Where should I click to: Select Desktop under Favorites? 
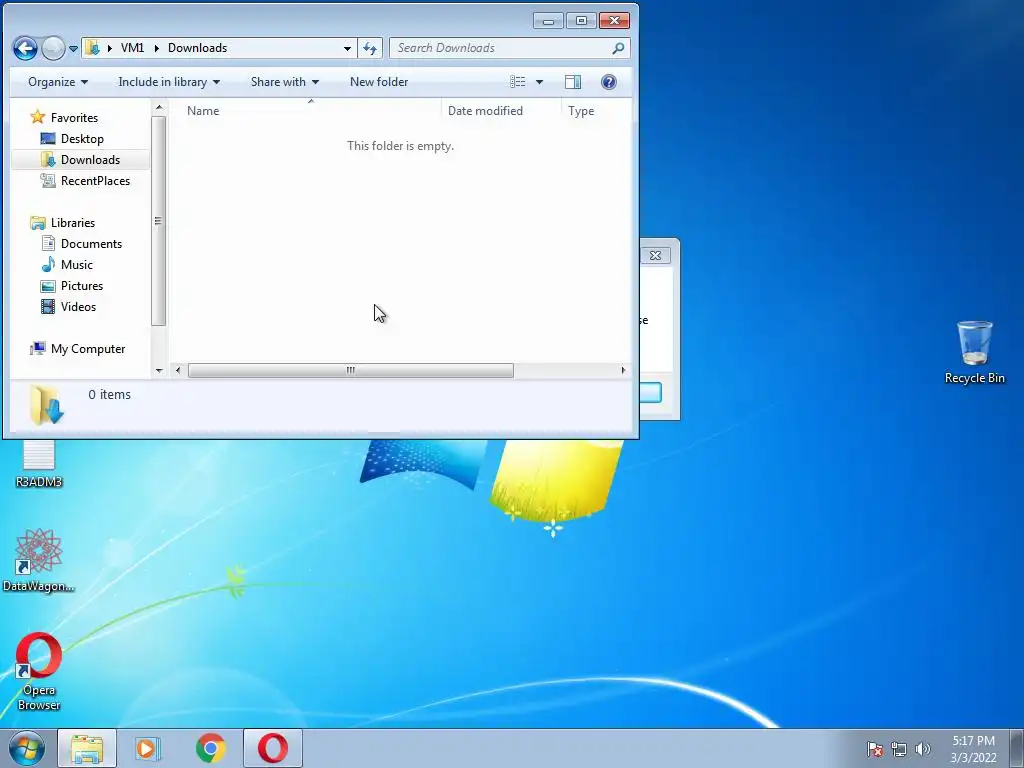82,138
